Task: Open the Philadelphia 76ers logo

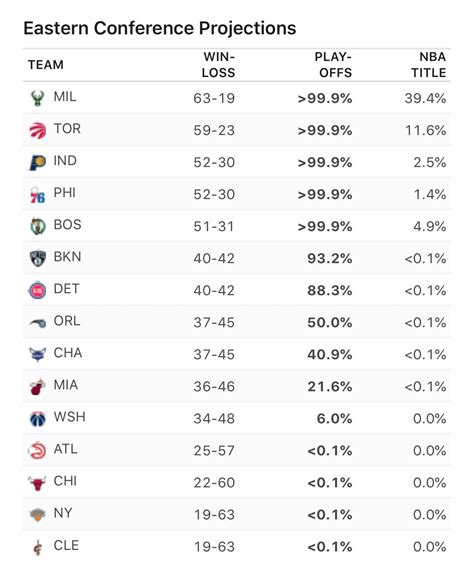Action: point(37,194)
